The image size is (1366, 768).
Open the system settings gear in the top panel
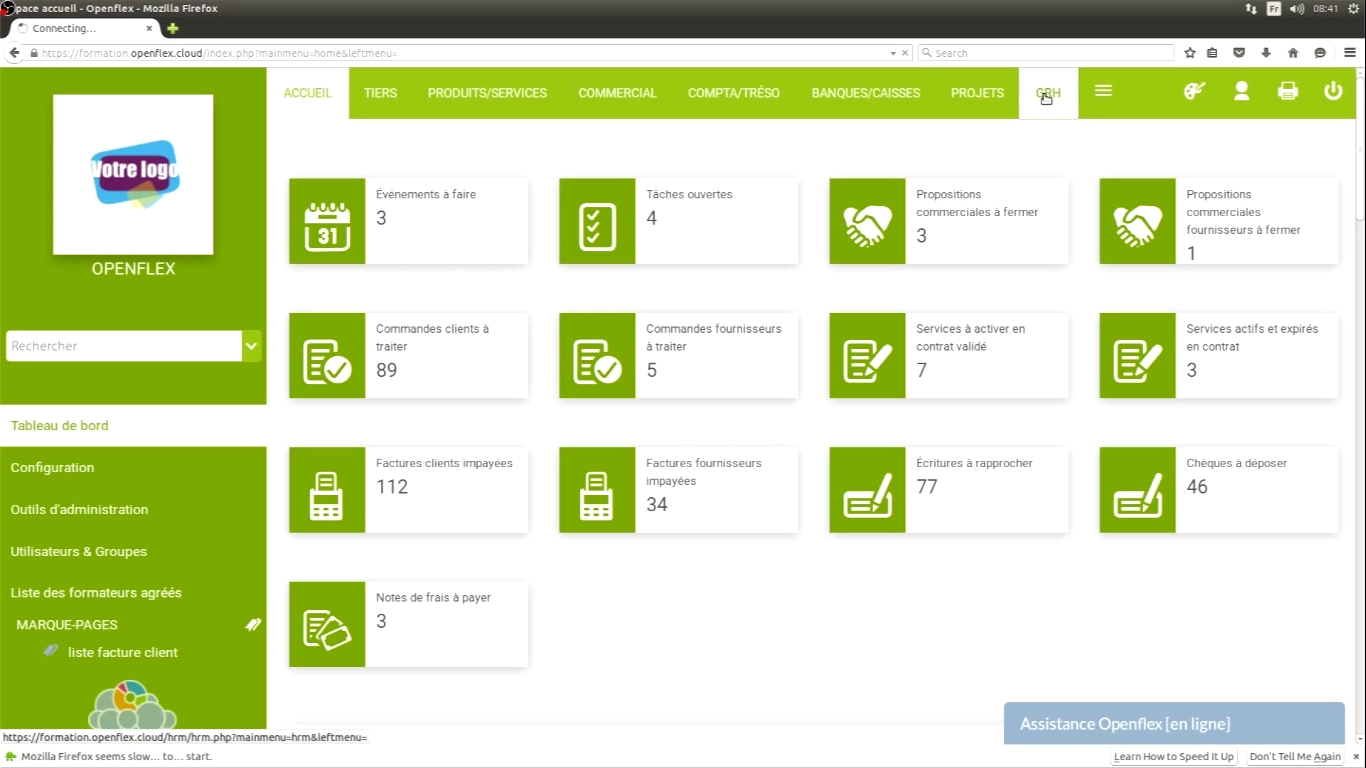[x=1353, y=8]
